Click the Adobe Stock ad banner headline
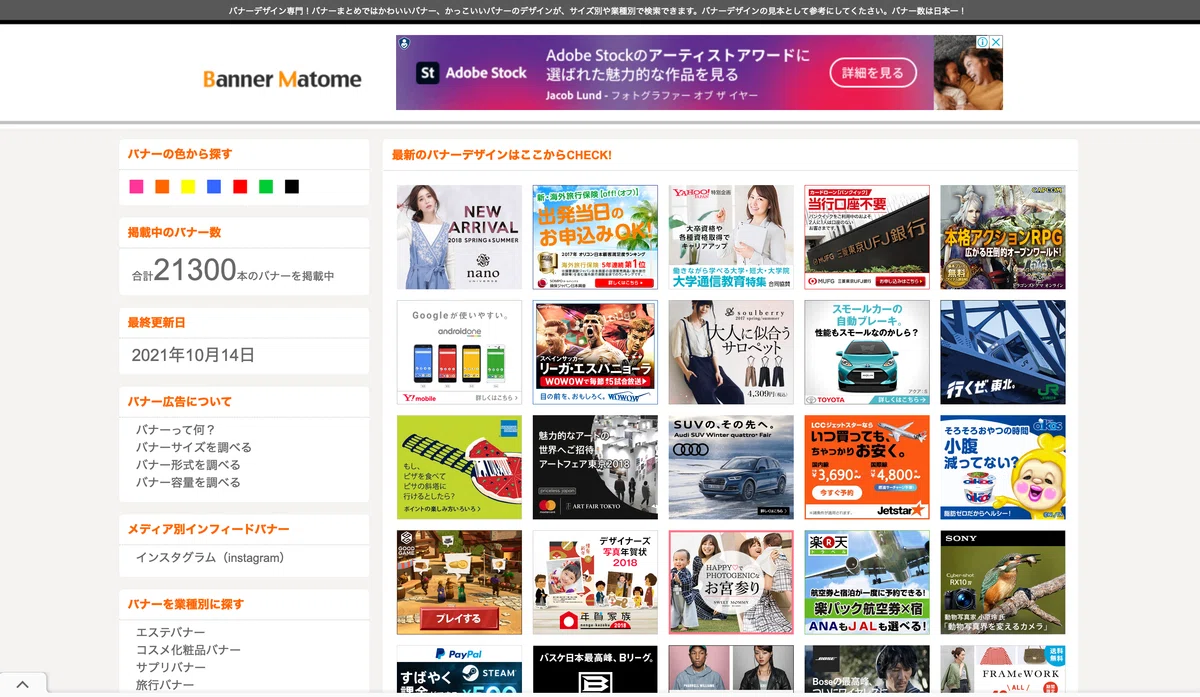Image resolution: width=1200 pixels, height=697 pixels. tap(677, 65)
